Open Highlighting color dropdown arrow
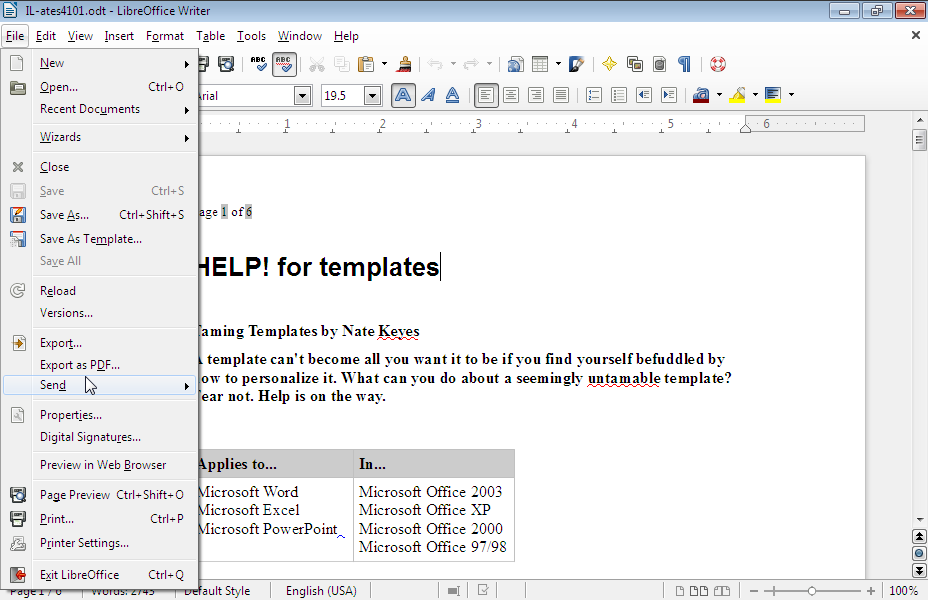This screenshot has height=600, width=928. [755, 95]
